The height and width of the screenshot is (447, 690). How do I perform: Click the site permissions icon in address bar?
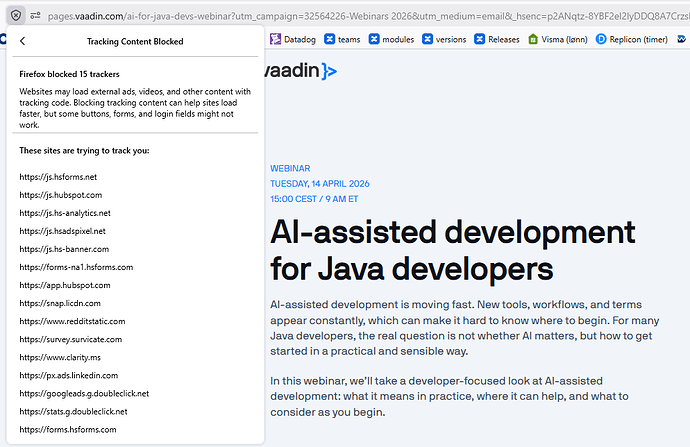coord(36,17)
